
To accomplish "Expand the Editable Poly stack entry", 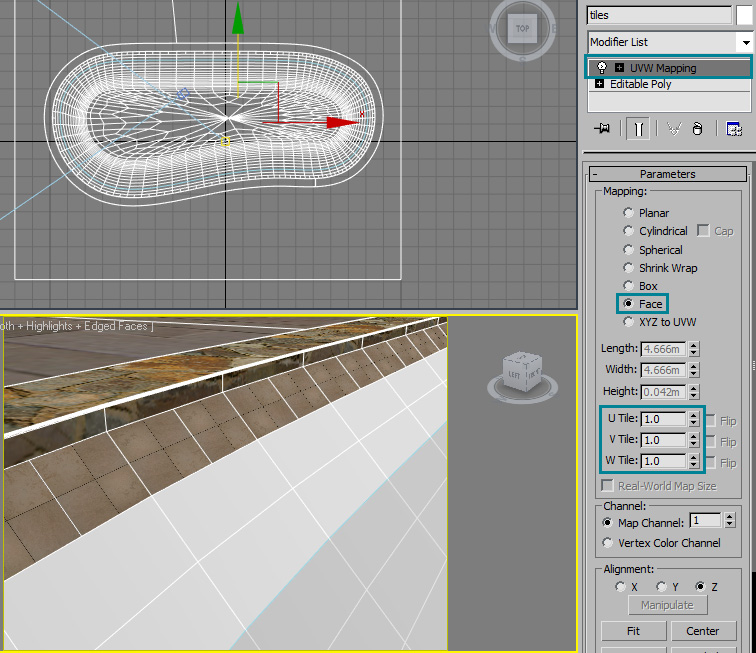I will 600,84.
